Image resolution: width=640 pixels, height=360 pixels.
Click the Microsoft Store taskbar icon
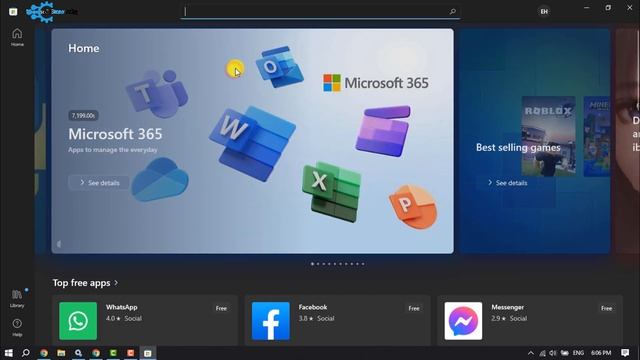pos(148,353)
